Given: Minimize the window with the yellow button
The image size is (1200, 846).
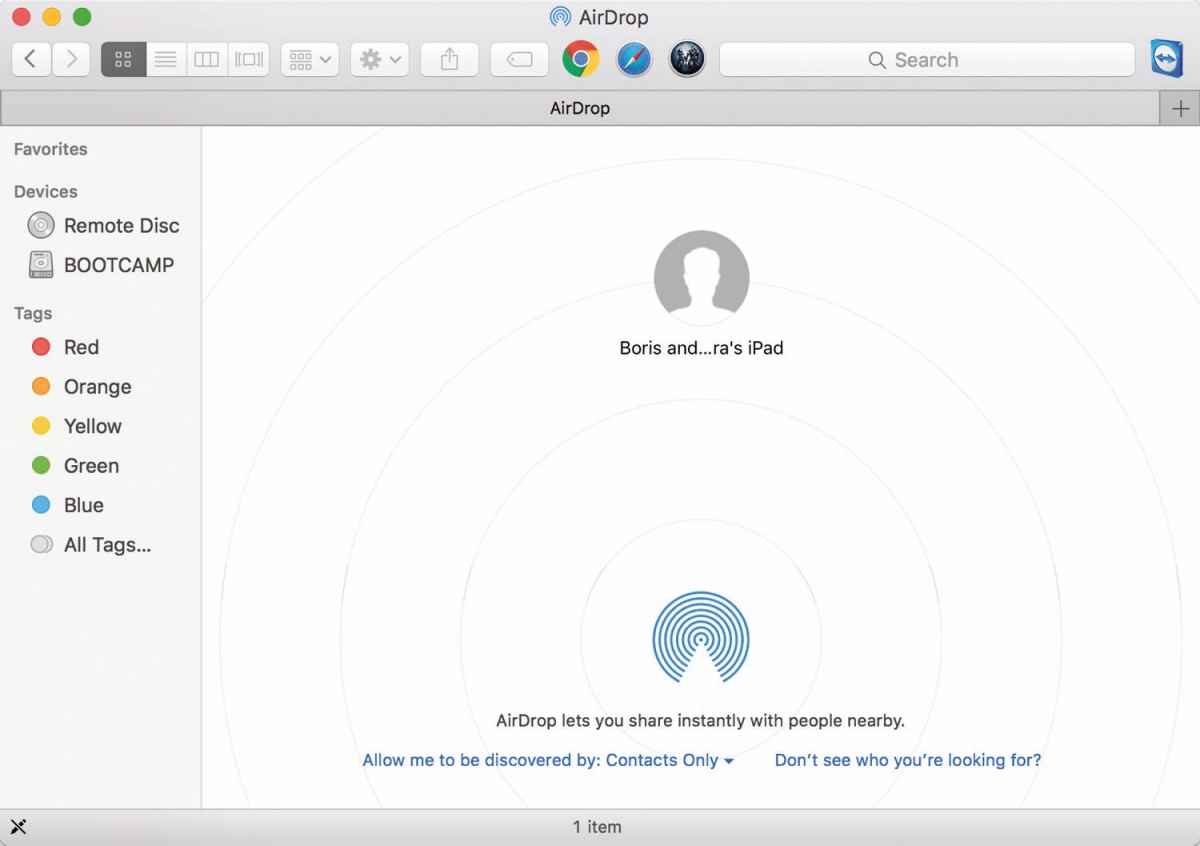Looking at the screenshot, I should pos(52,17).
